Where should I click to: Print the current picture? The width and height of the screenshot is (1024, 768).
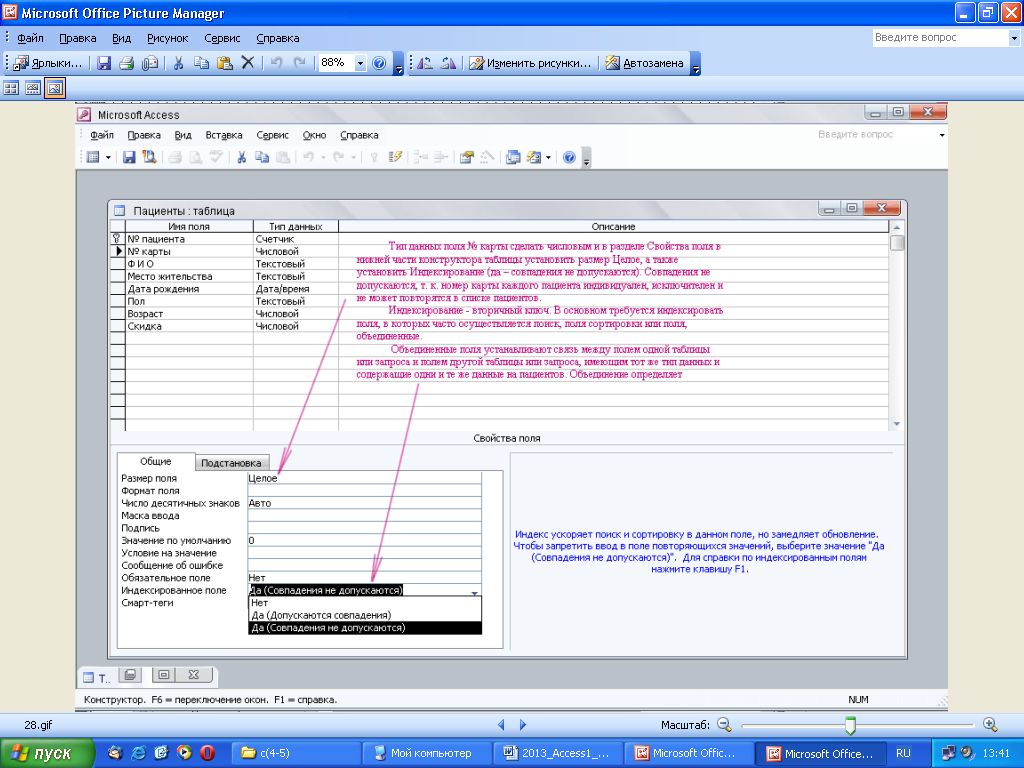(x=127, y=63)
